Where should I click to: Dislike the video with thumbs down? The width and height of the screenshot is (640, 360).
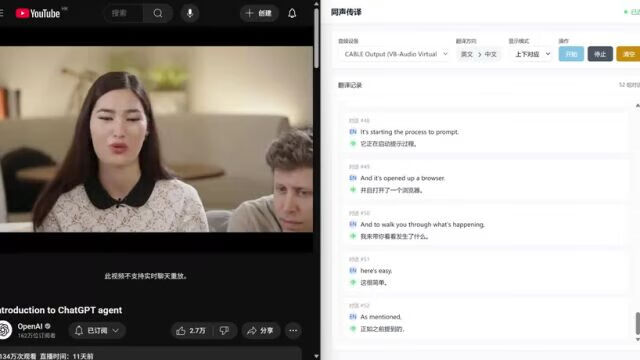tap(224, 331)
